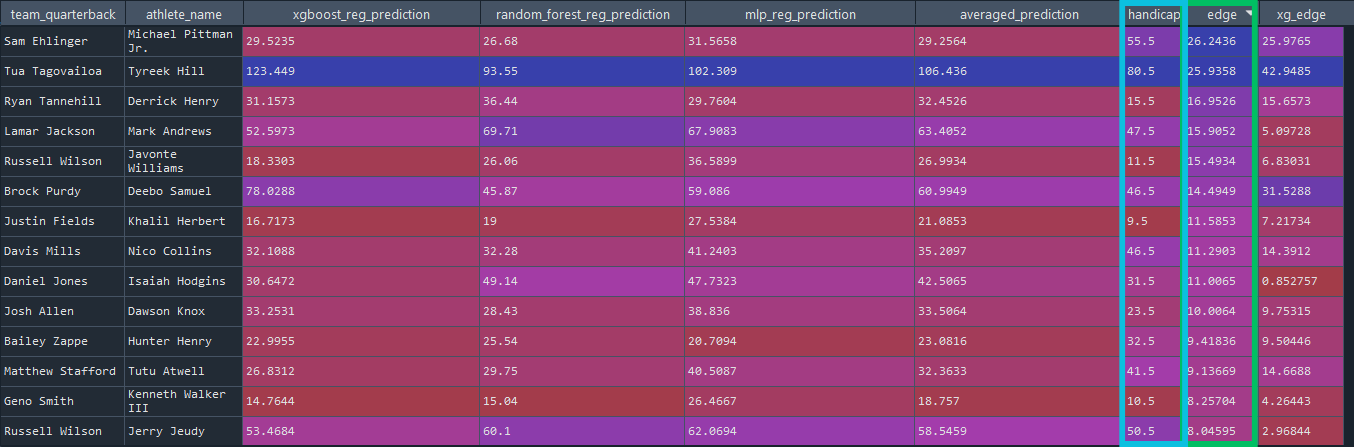Image resolution: width=1354 pixels, height=447 pixels.
Task: Click the Davis Mills cell
Action: coord(62,252)
